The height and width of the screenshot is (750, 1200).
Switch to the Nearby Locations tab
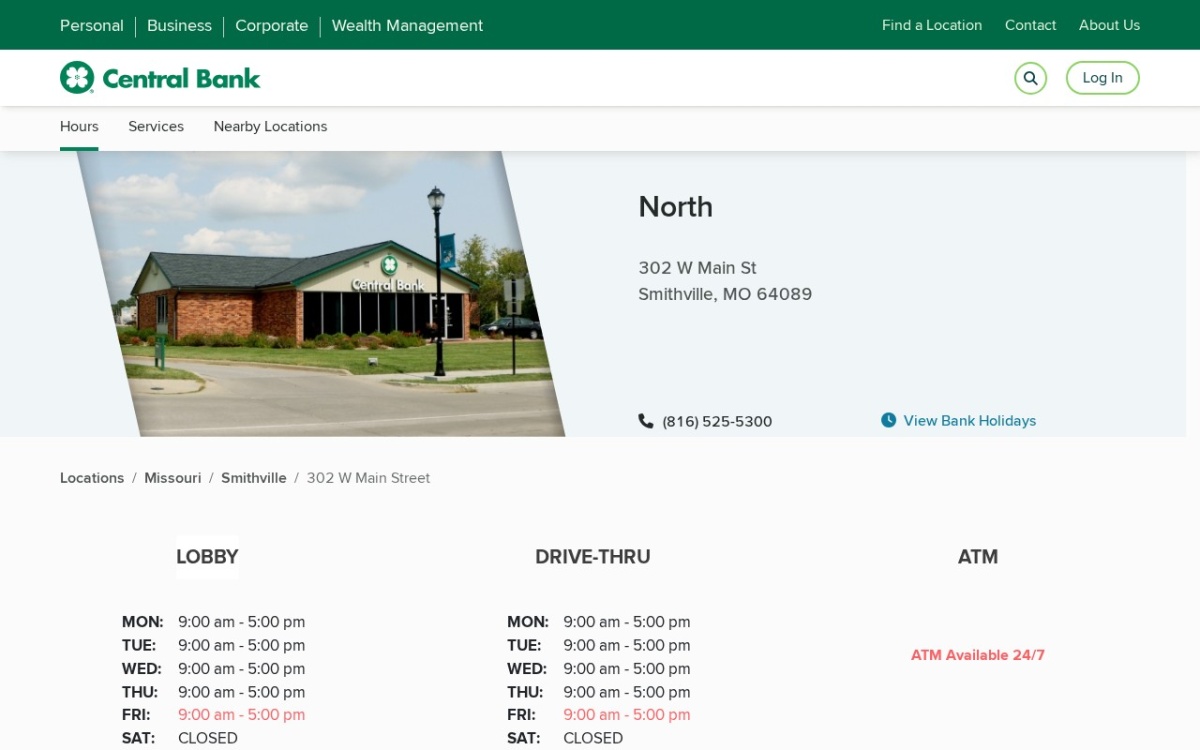pos(270,127)
